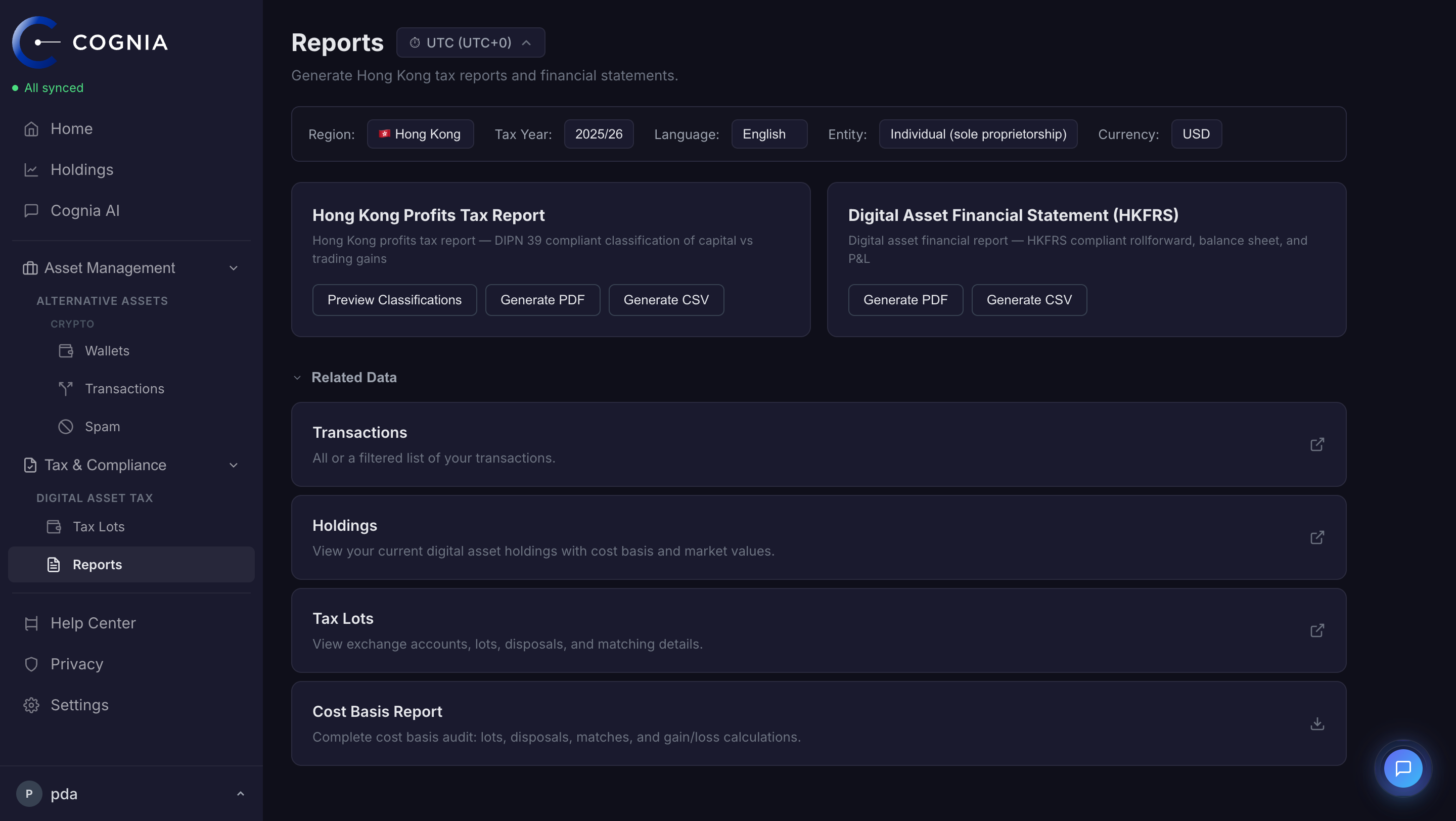Viewport: 1456px width, 821px height.
Task: Click the All synced status
Action: [x=48, y=88]
